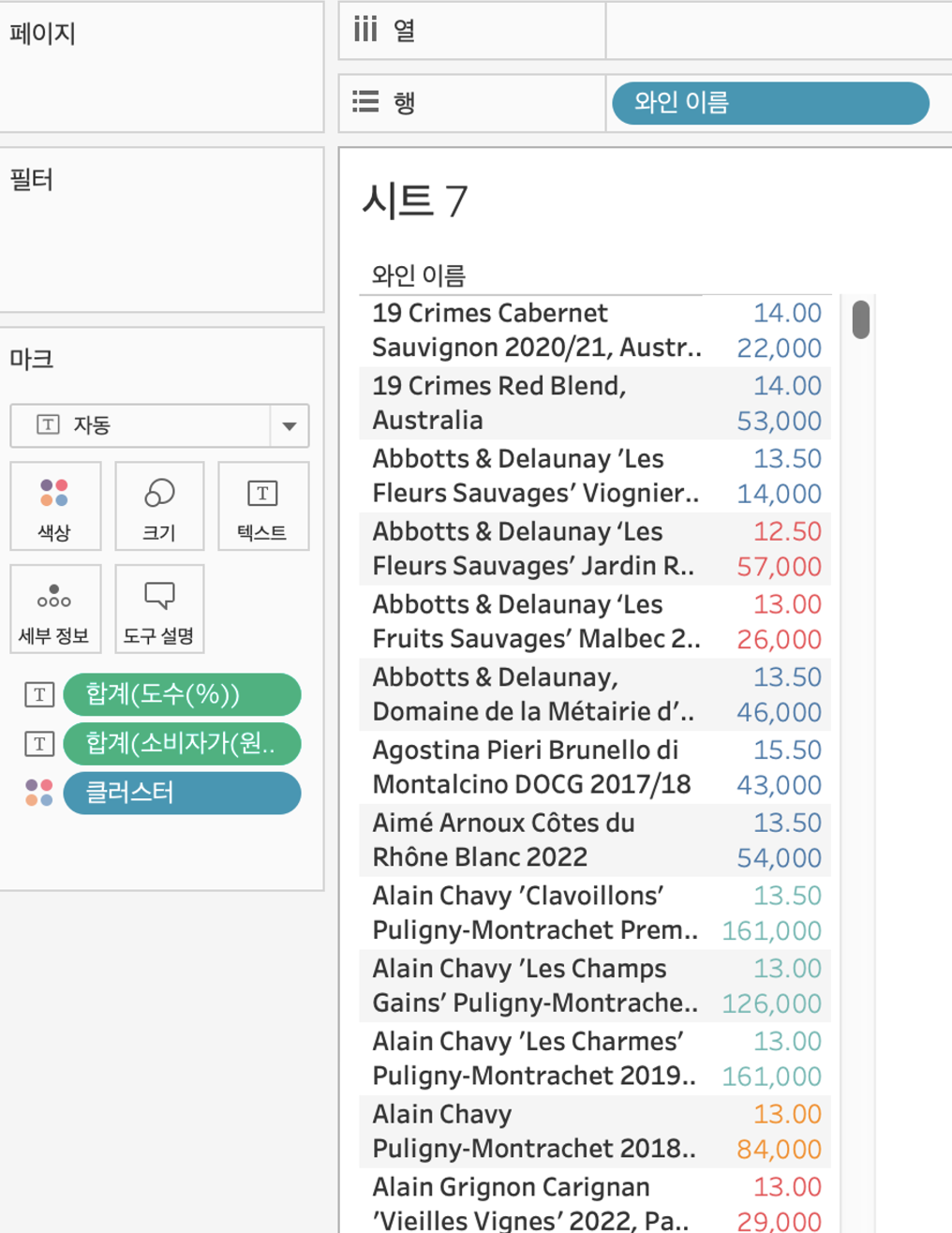This screenshot has width=952, height=1233.
Task: Click value 46,000 for Domaine de la Métairie
Action: pyautogui.click(x=779, y=712)
